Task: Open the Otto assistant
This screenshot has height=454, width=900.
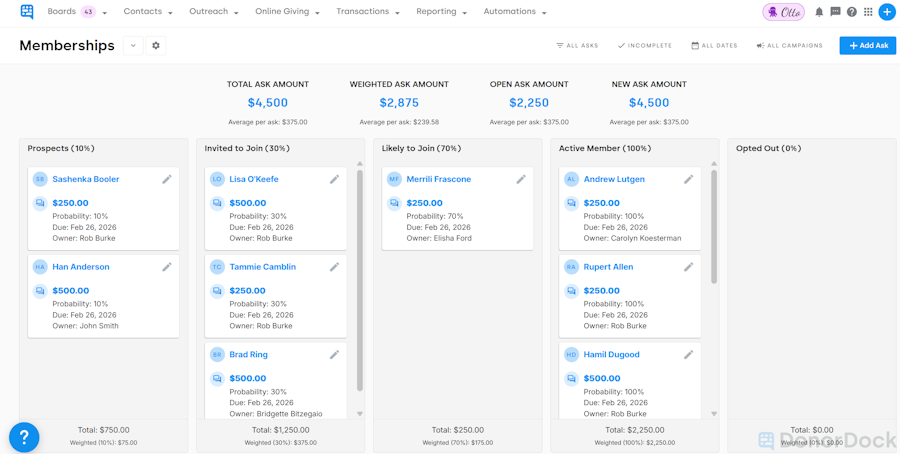Action: [783, 12]
